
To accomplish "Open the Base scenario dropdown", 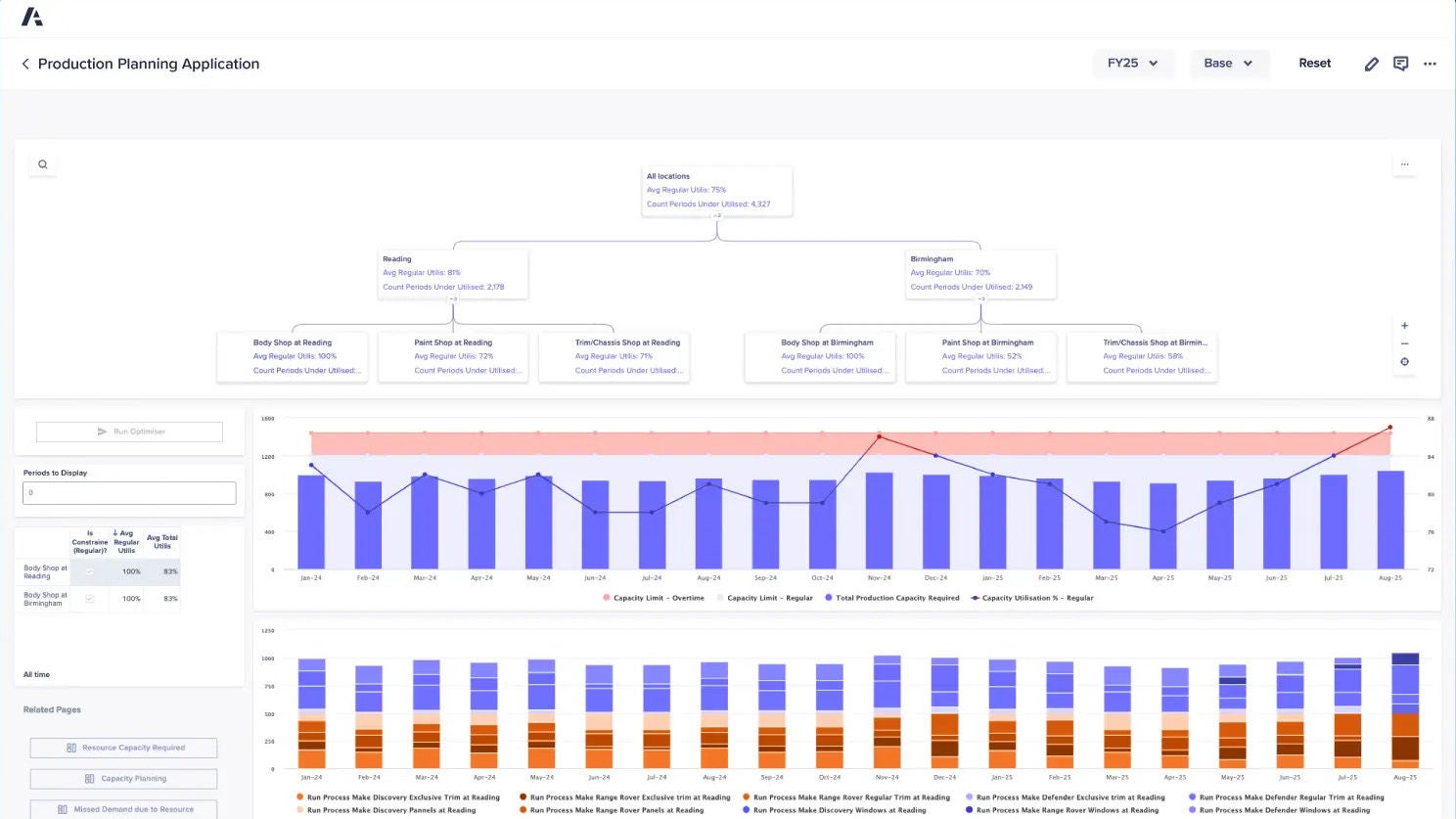I will coord(1229,63).
